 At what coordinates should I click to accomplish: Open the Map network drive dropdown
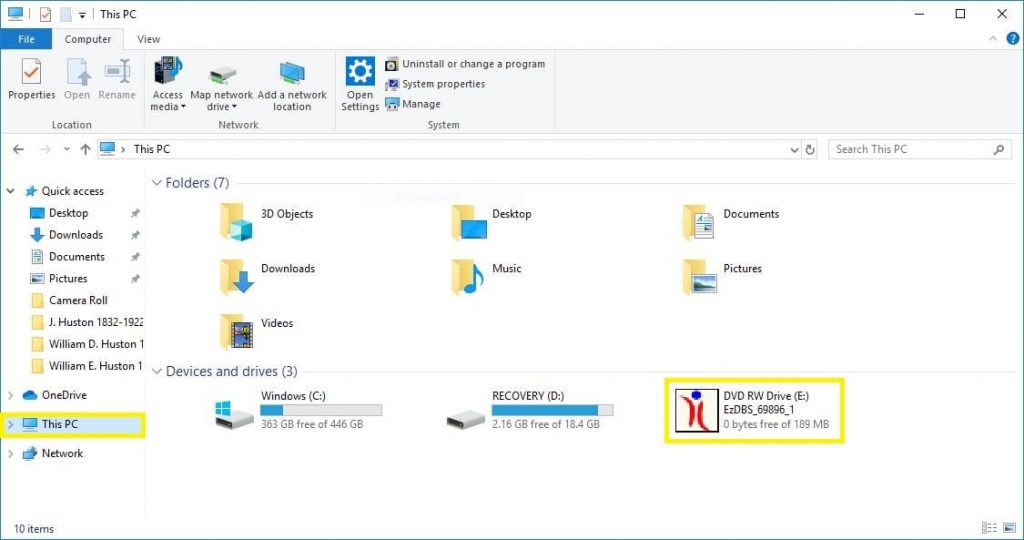click(x=222, y=85)
